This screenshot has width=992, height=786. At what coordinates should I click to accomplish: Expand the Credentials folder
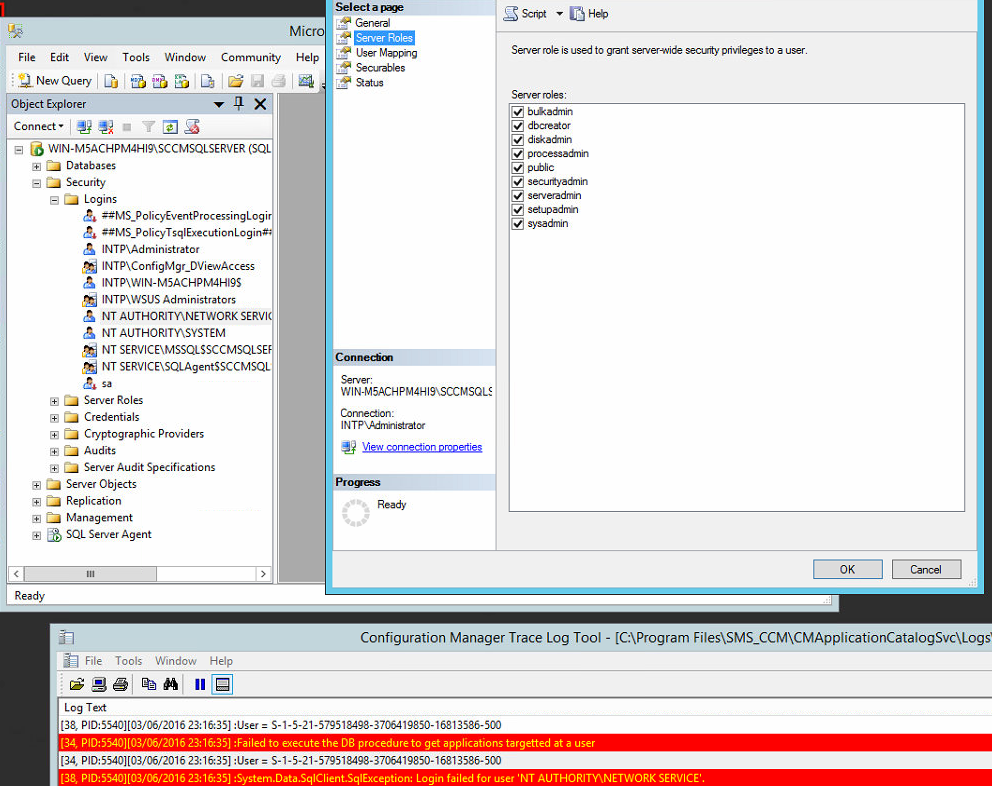point(54,418)
